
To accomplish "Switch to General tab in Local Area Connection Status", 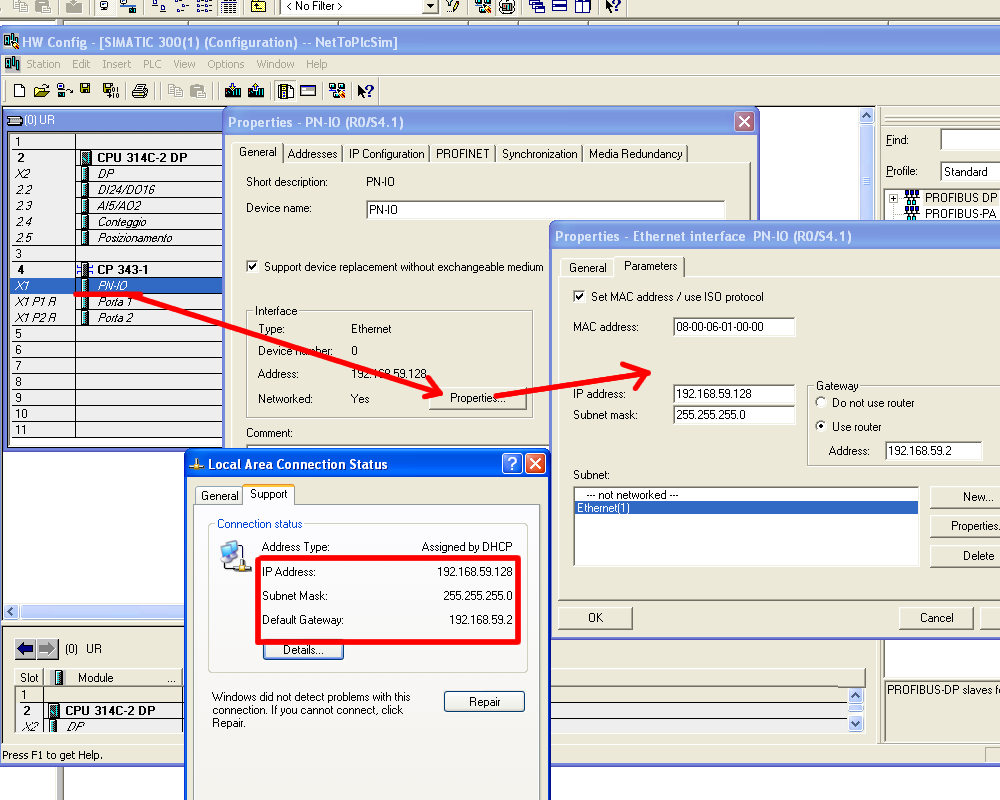I will tap(219, 496).
